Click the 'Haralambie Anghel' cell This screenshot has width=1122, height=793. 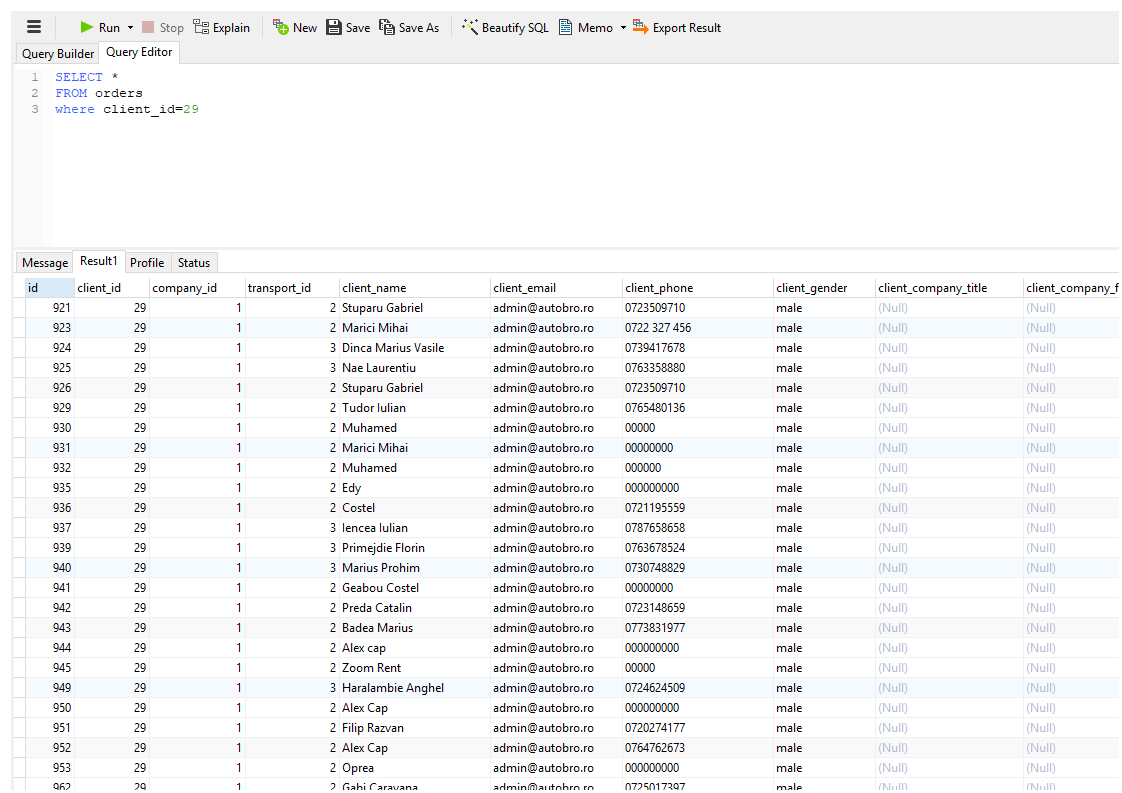pyautogui.click(x=414, y=688)
